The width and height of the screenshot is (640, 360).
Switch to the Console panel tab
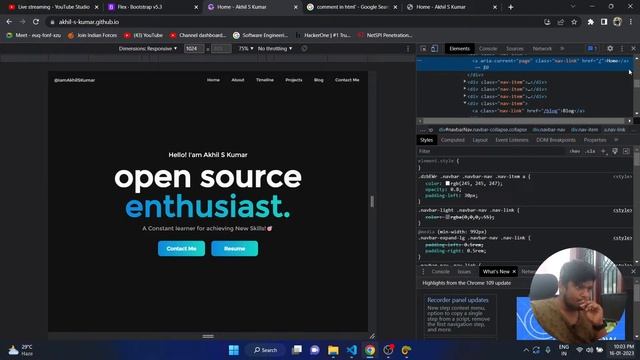[x=488, y=48]
